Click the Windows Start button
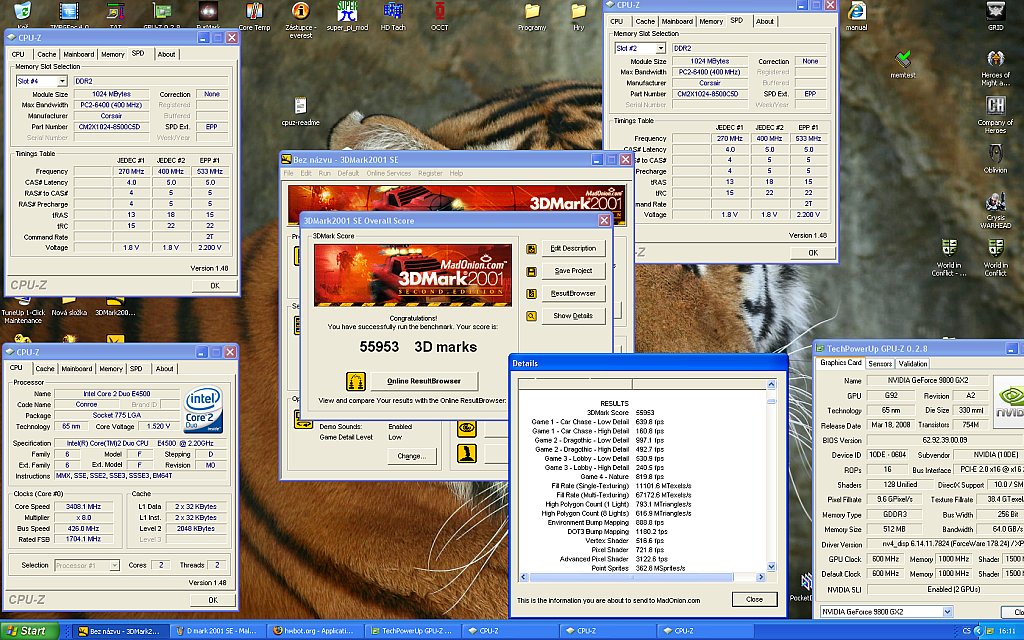 coord(29,631)
